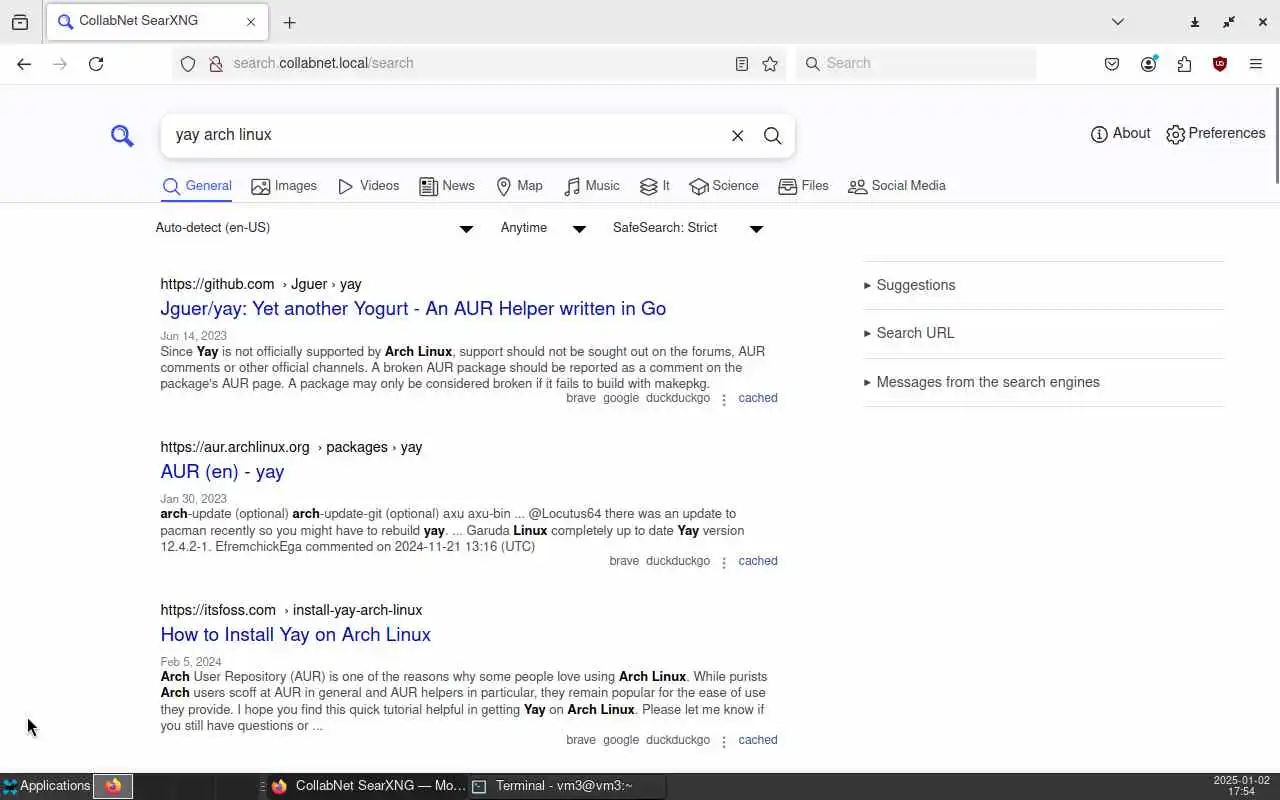Image resolution: width=1280 pixels, height=800 pixels.
Task: Clear the search query with the X icon
Action: 737,135
